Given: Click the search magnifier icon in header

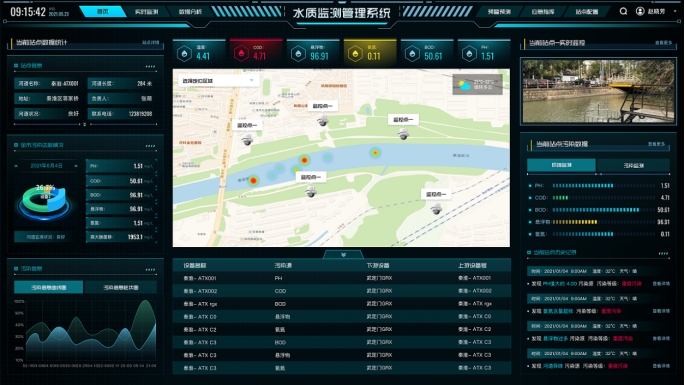Looking at the screenshot, I should pos(623,11).
